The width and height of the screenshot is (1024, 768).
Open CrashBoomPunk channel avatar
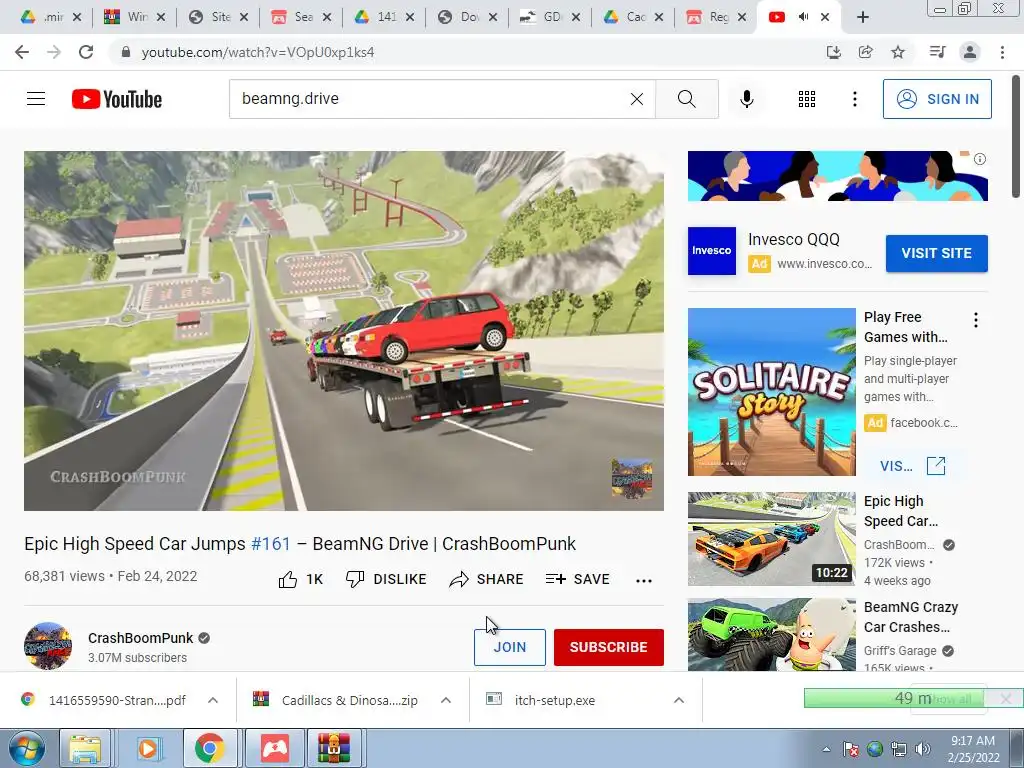tap(48, 647)
